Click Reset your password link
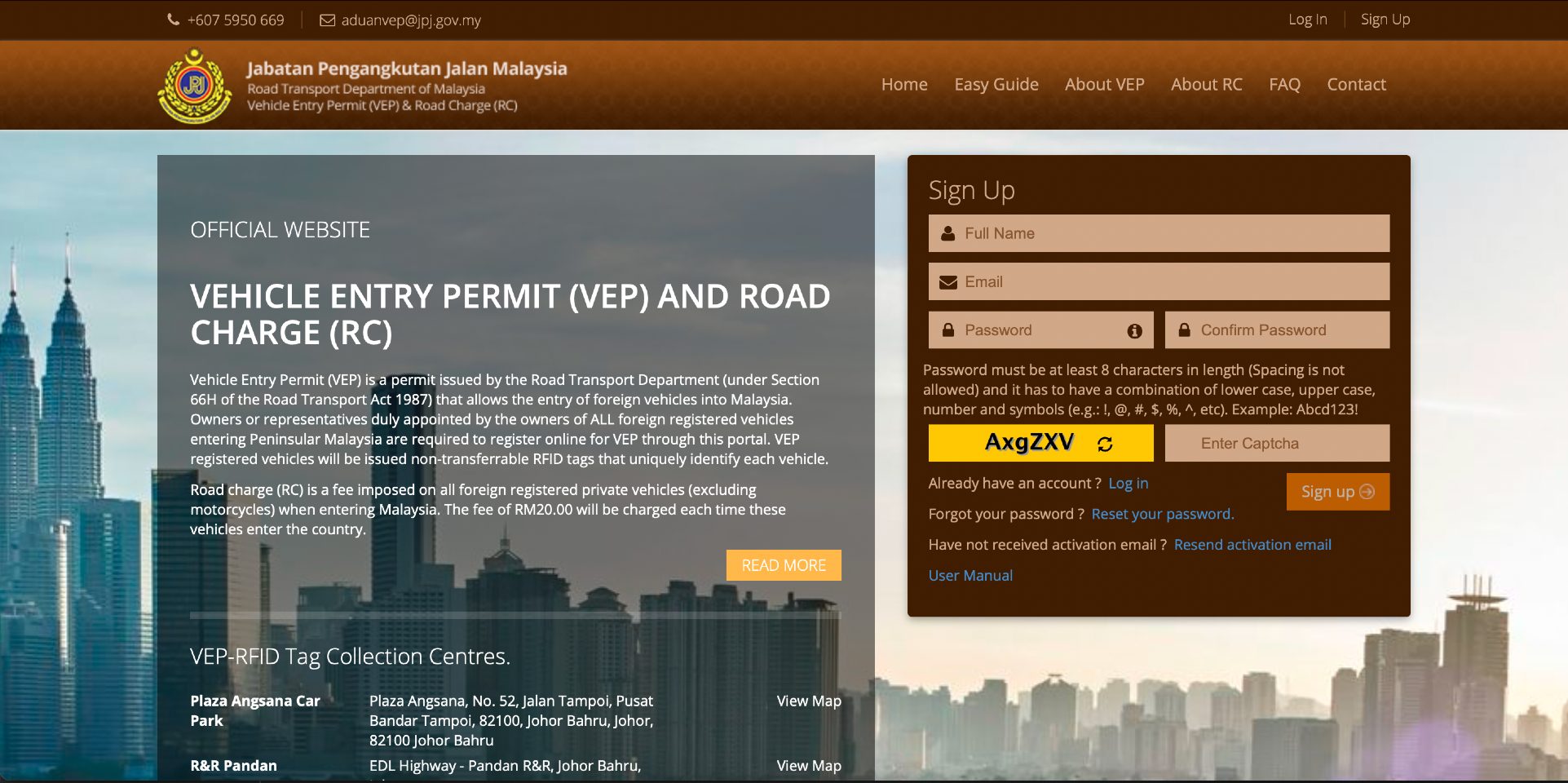1568x783 pixels. (1163, 514)
